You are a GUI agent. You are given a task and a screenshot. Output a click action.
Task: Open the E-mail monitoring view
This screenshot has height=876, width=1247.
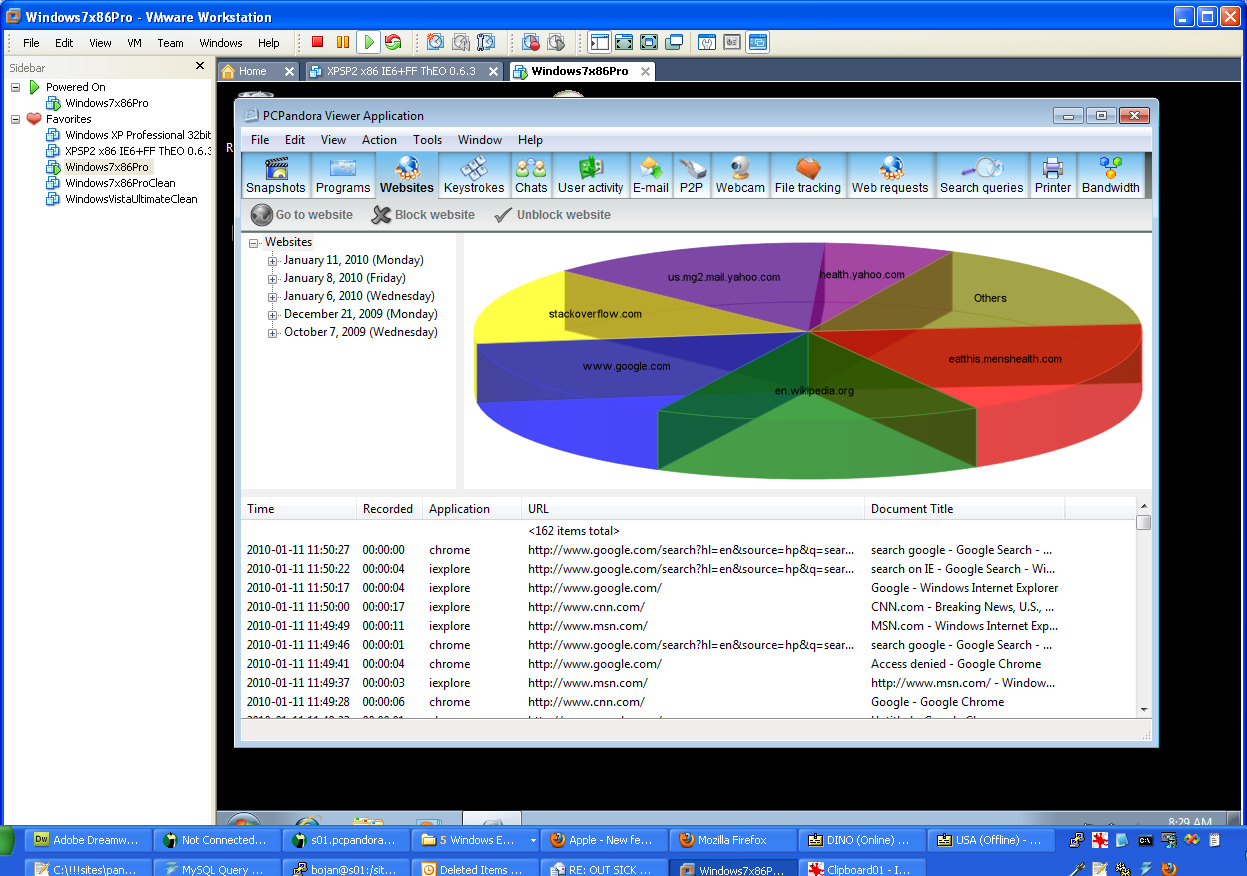[651, 175]
